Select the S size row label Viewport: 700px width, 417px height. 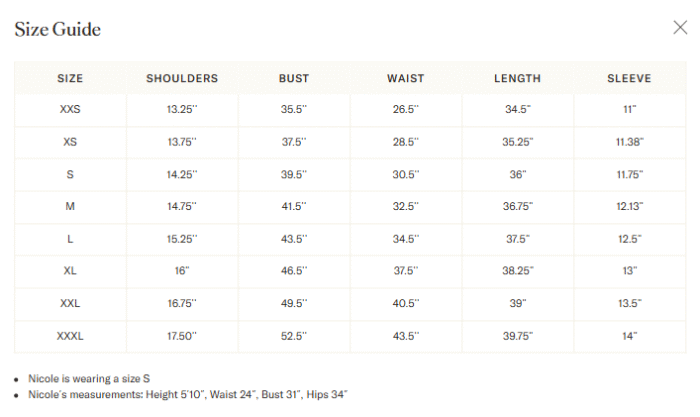click(70, 175)
